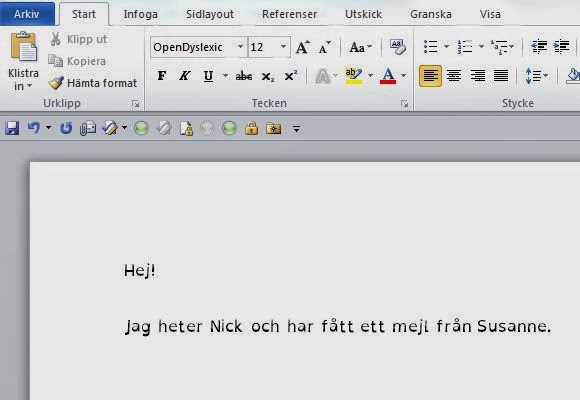This screenshot has height=400, width=580.
Task: Toggle underline with the U button
Action: (x=208, y=76)
